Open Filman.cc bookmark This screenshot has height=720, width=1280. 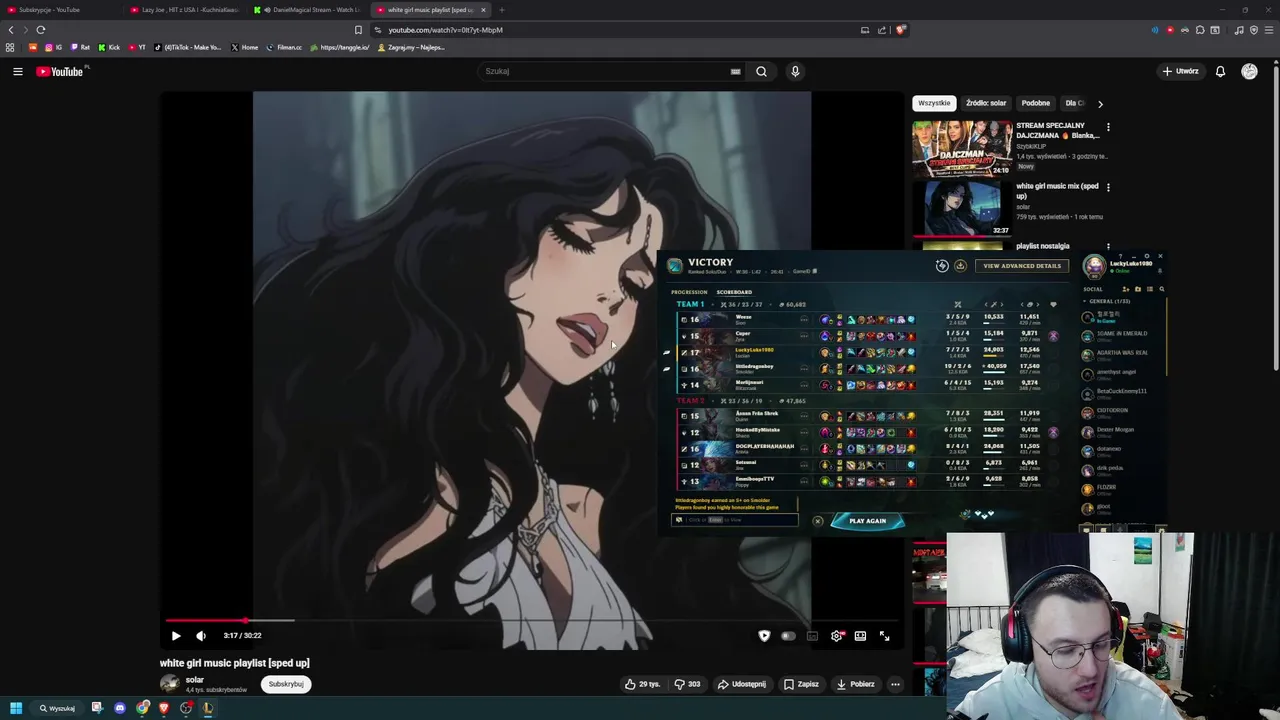[284, 47]
